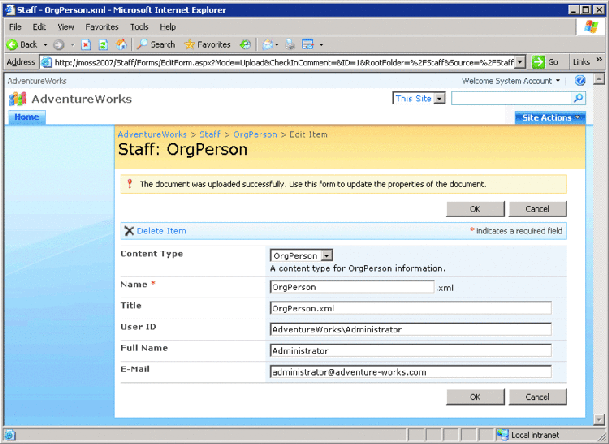Click the Delete Item link
Image resolution: width=609 pixels, height=444 pixels.
(x=161, y=231)
